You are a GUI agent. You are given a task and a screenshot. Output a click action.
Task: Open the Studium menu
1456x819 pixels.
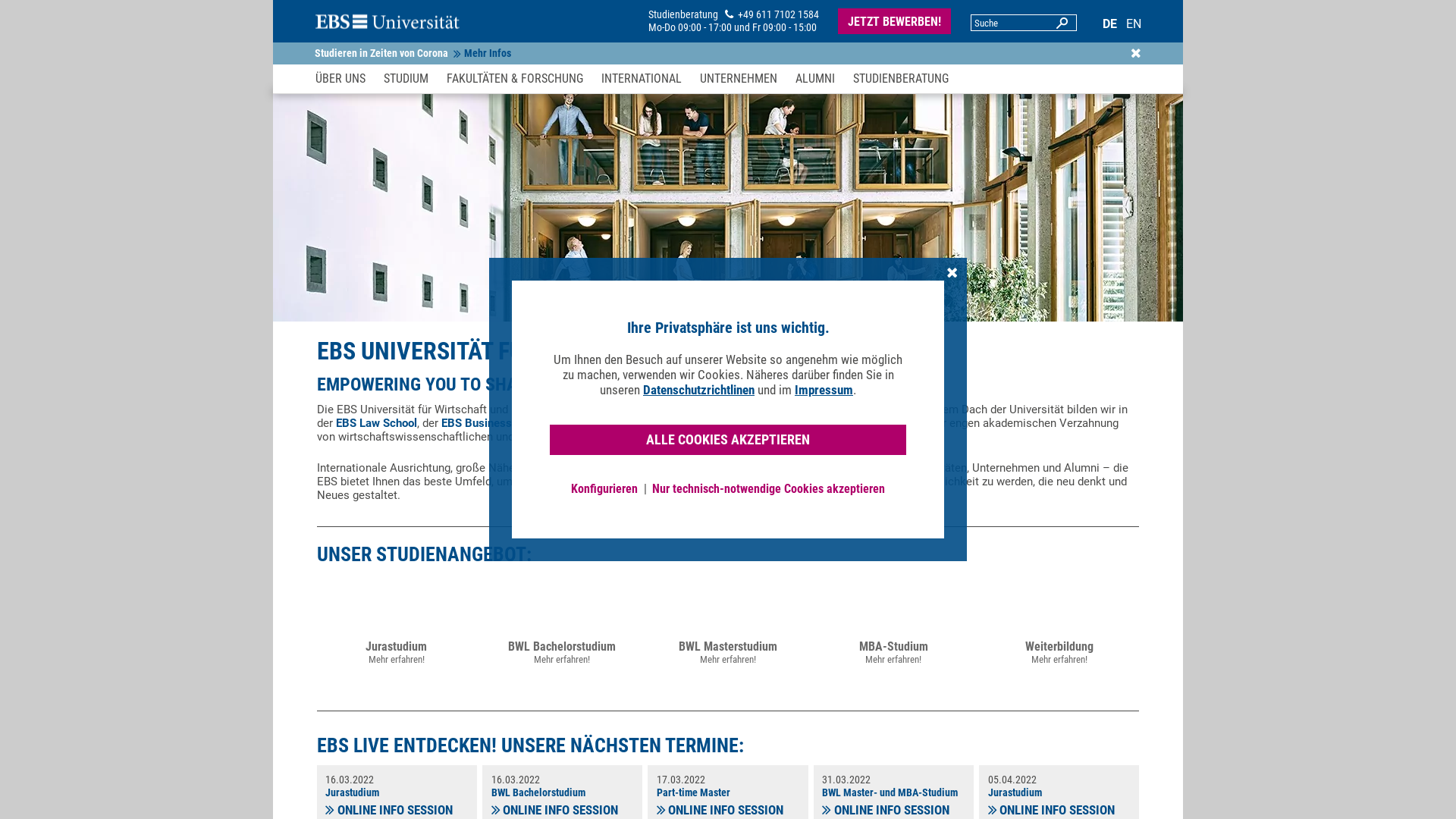(x=406, y=79)
